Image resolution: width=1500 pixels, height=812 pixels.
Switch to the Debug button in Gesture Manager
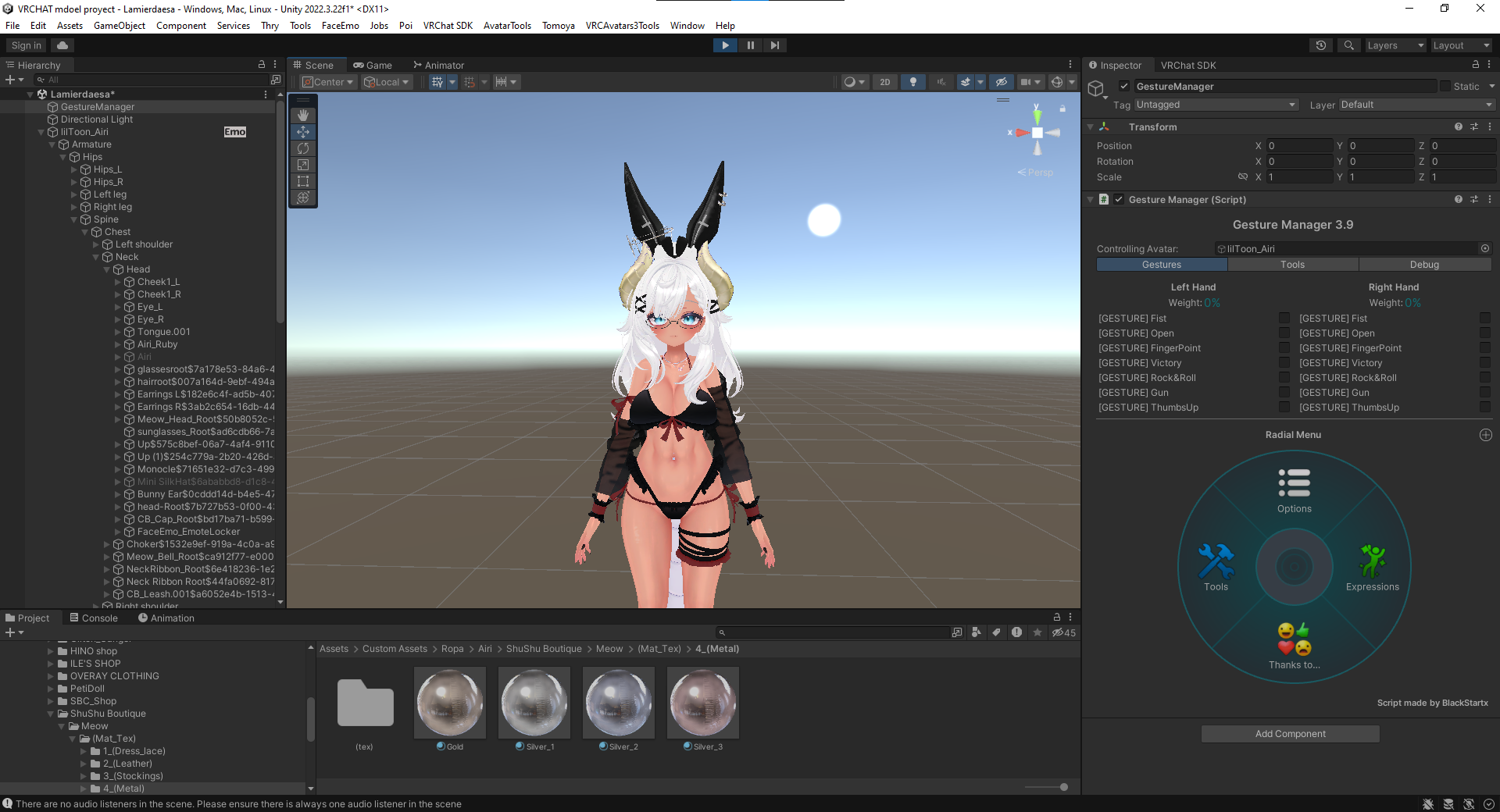click(1424, 265)
